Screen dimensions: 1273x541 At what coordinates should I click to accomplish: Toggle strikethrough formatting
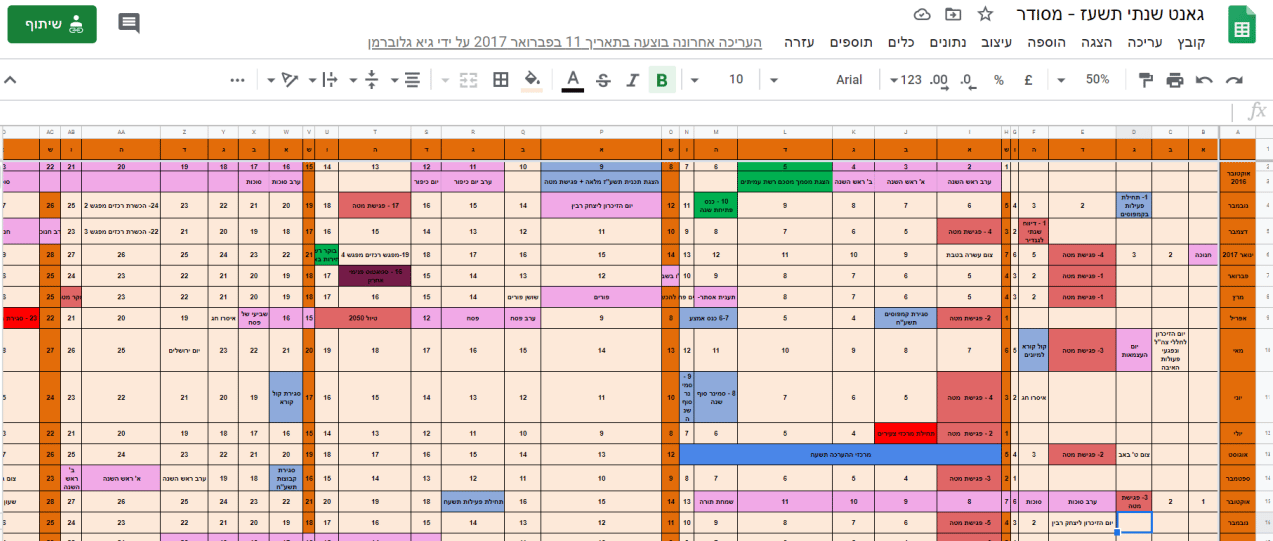click(x=602, y=80)
